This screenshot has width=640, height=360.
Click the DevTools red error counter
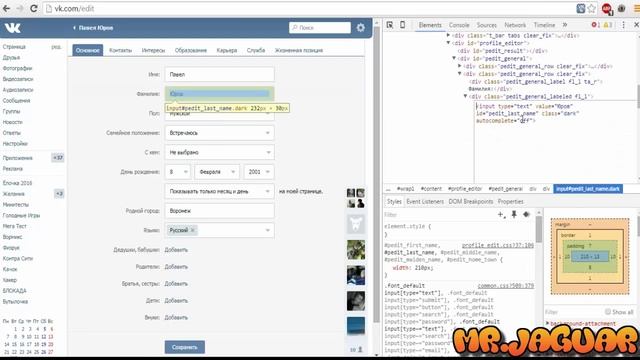[596, 25]
